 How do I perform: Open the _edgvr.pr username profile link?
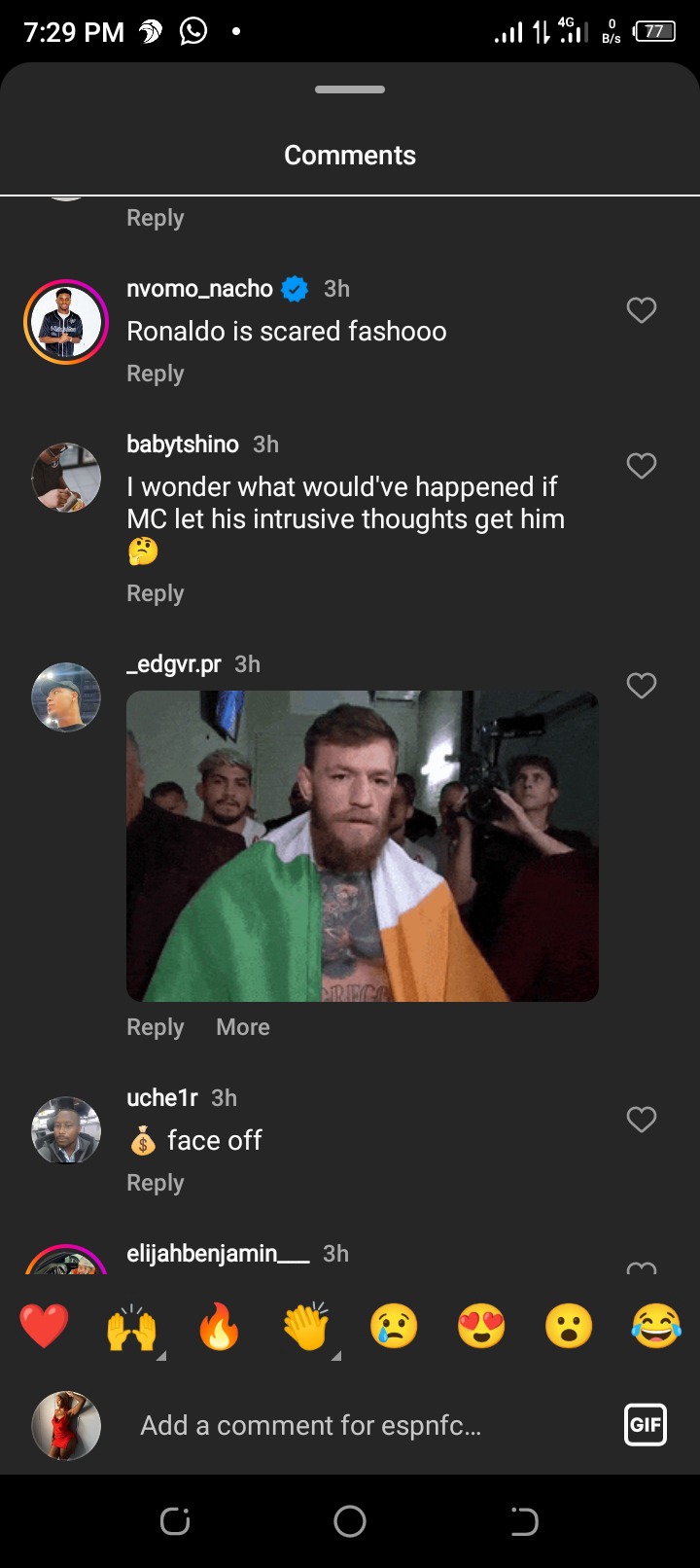point(174,664)
